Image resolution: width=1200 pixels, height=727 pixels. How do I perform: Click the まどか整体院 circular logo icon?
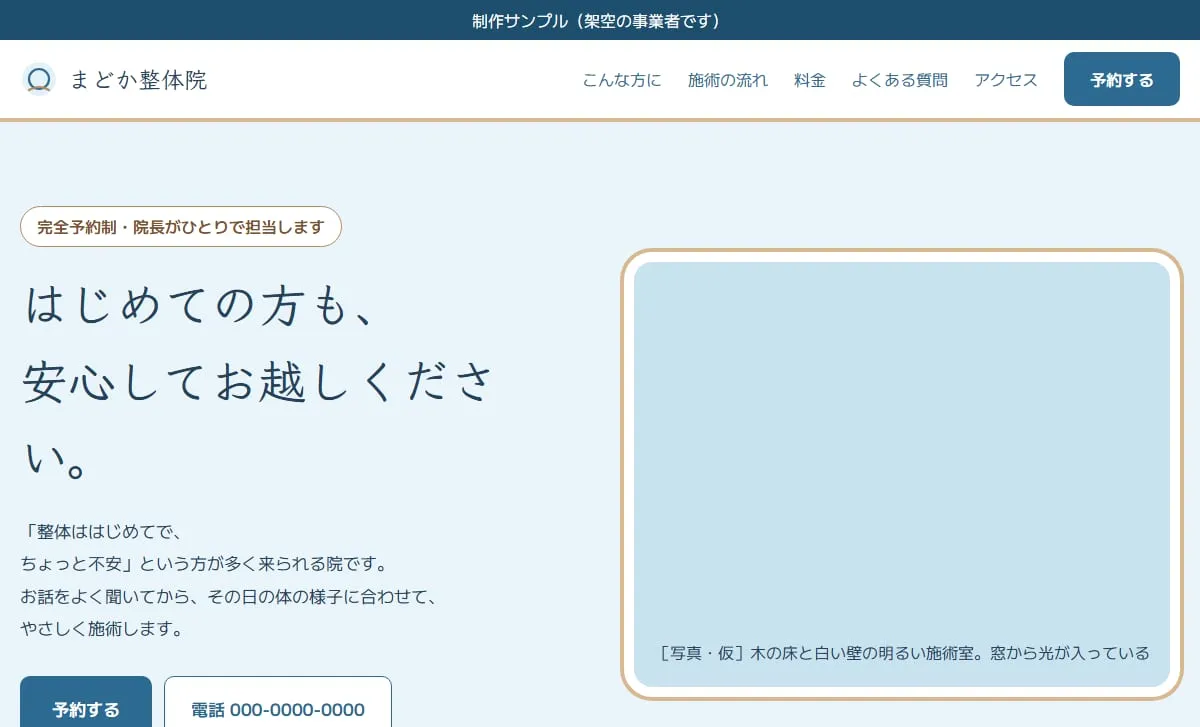click(38, 79)
